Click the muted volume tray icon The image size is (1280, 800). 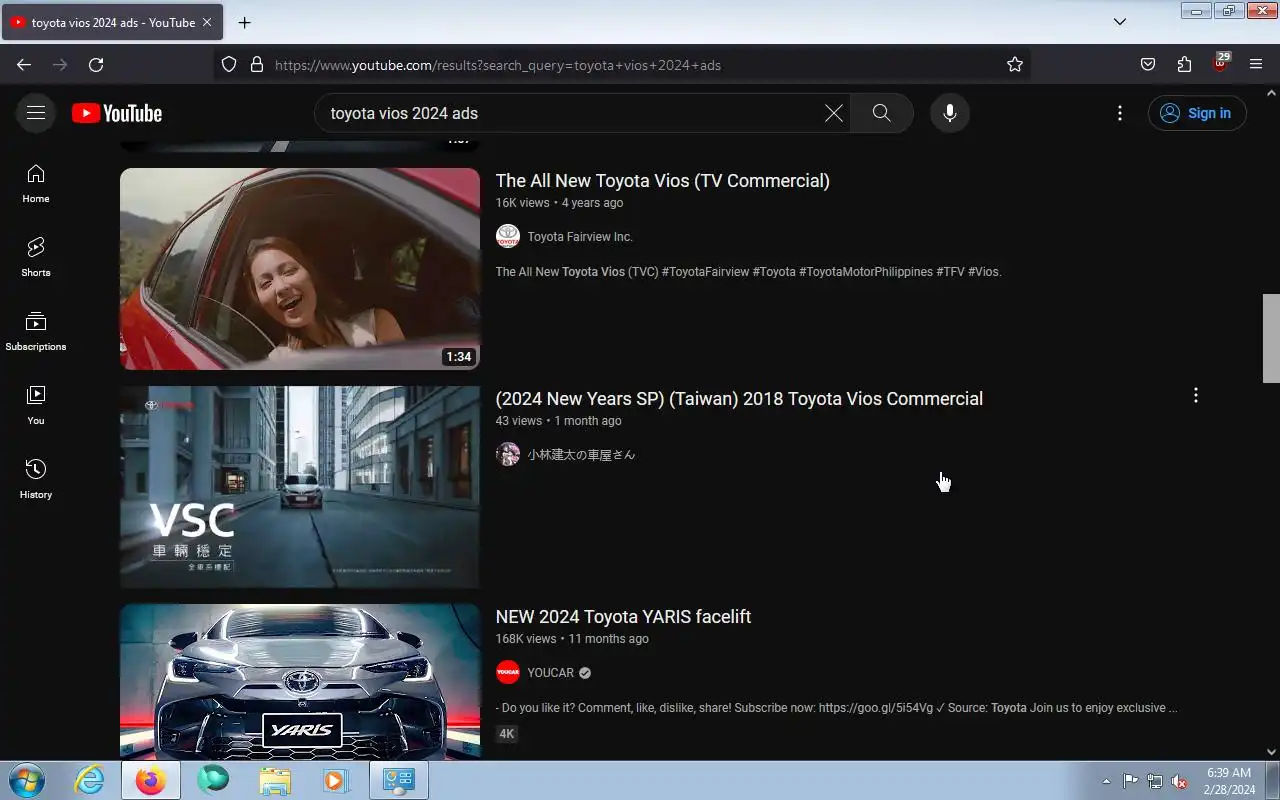pyautogui.click(x=1179, y=781)
